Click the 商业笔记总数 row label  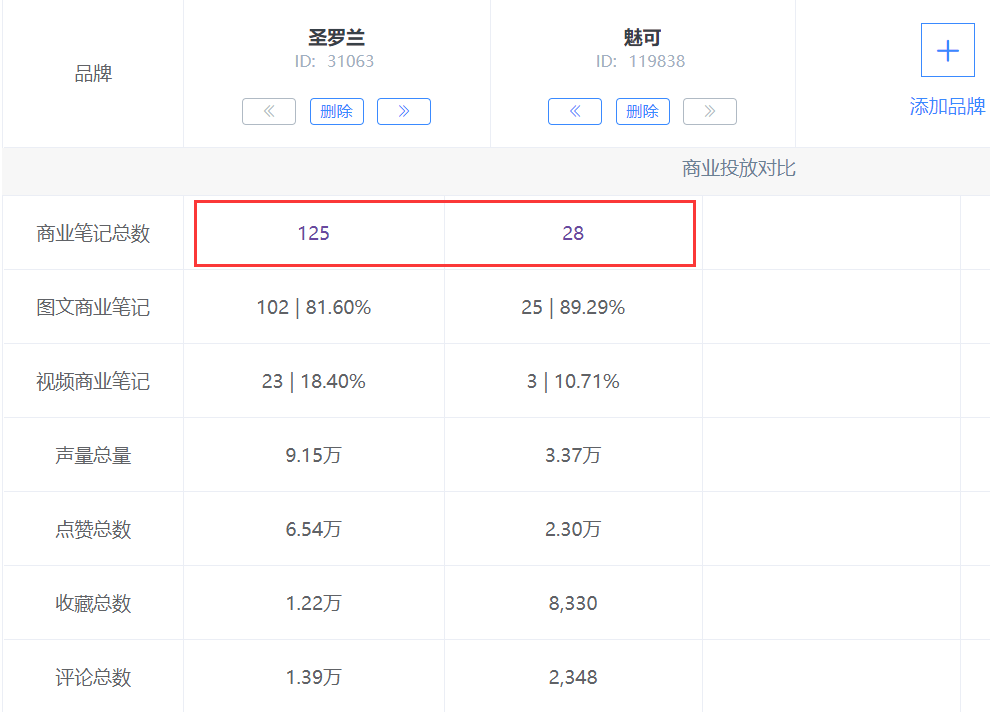[93, 234]
